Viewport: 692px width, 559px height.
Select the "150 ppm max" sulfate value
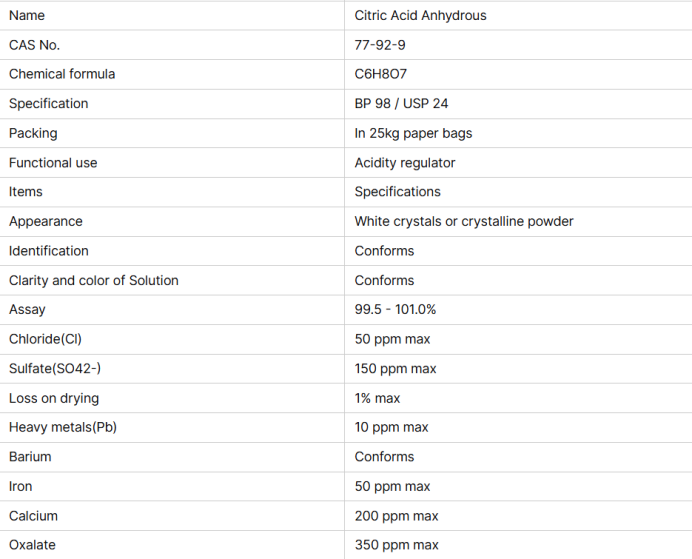coord(395,368)
